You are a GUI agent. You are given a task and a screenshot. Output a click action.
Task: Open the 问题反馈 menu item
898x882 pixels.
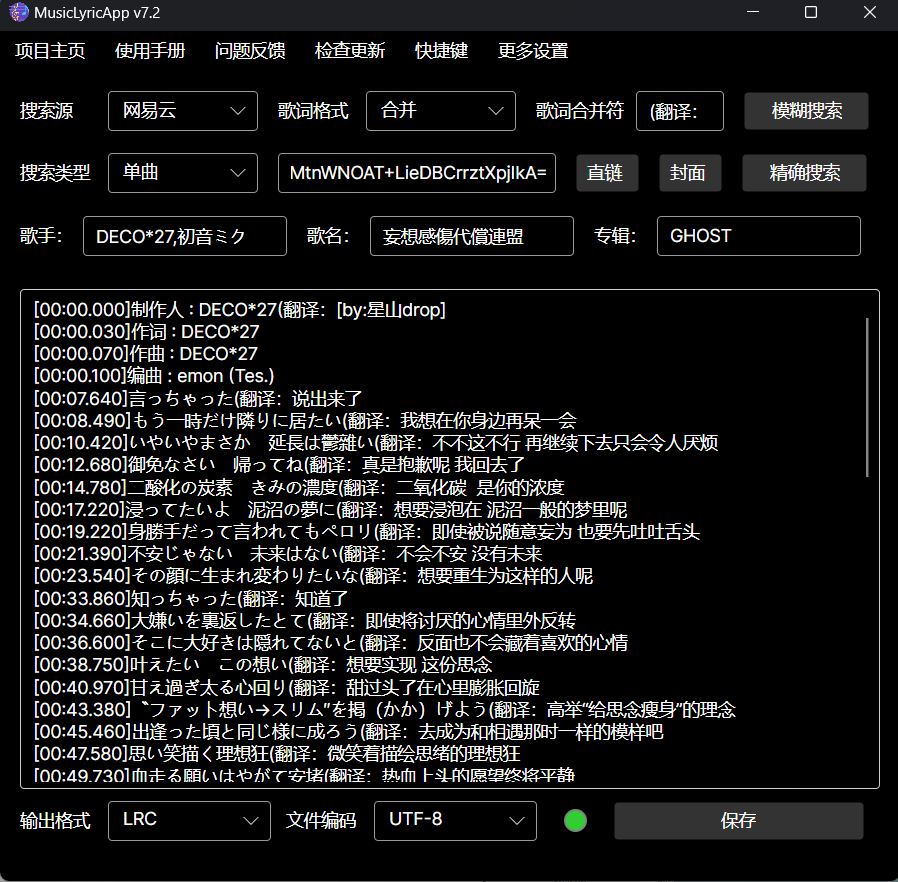pyautogui.click(x=250, y=51)
